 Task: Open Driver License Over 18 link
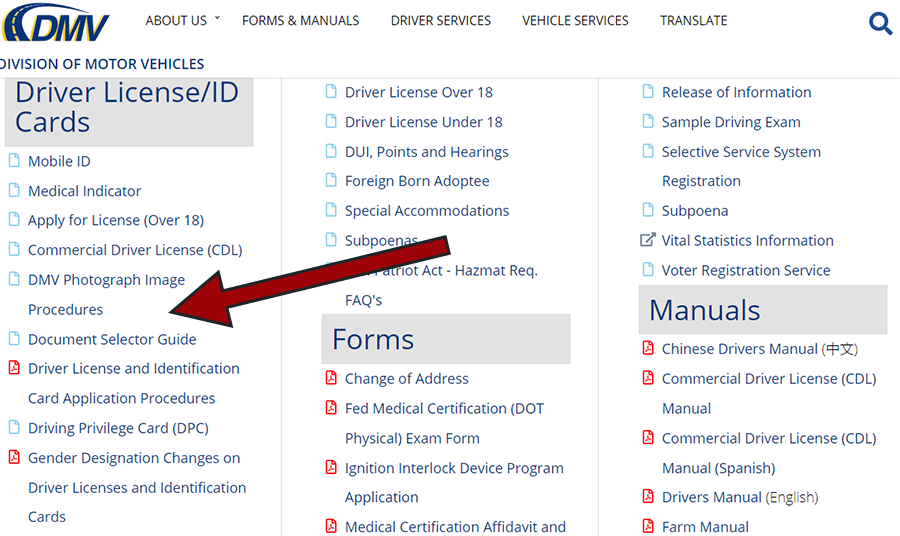click(418, 92)
